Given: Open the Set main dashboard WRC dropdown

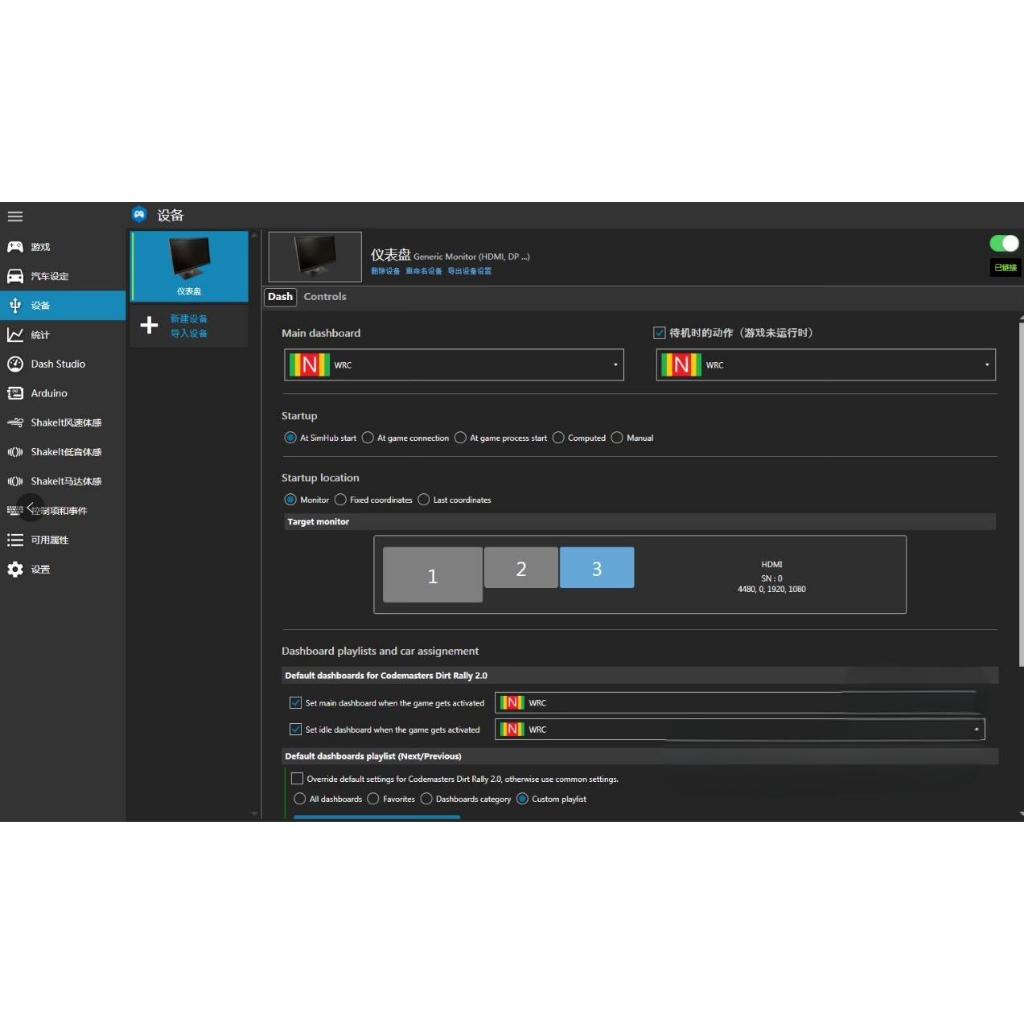Looking at the screenshot, I should [739, 703].
